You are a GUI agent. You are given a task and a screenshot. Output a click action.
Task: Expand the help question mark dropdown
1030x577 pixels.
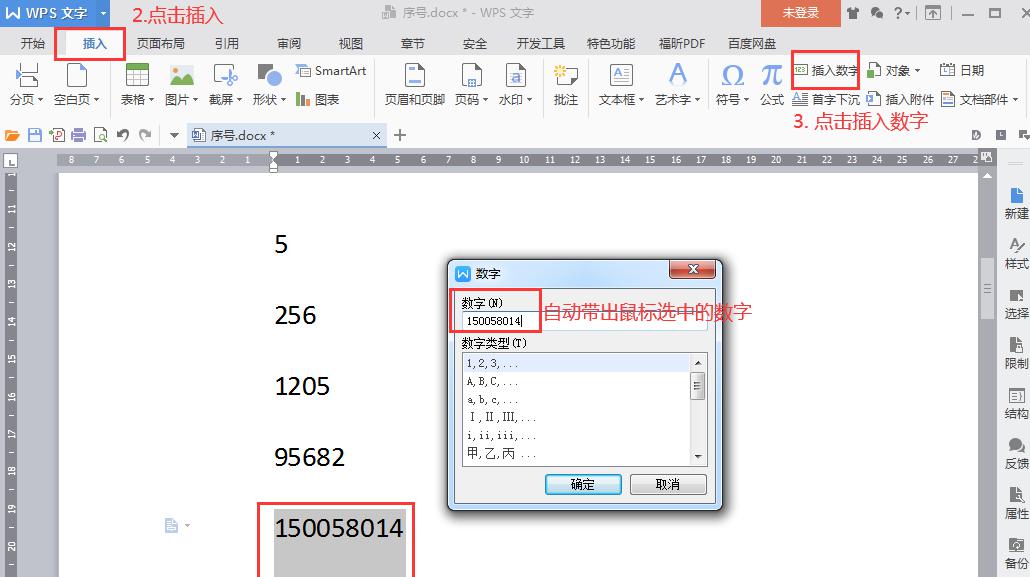902,12
